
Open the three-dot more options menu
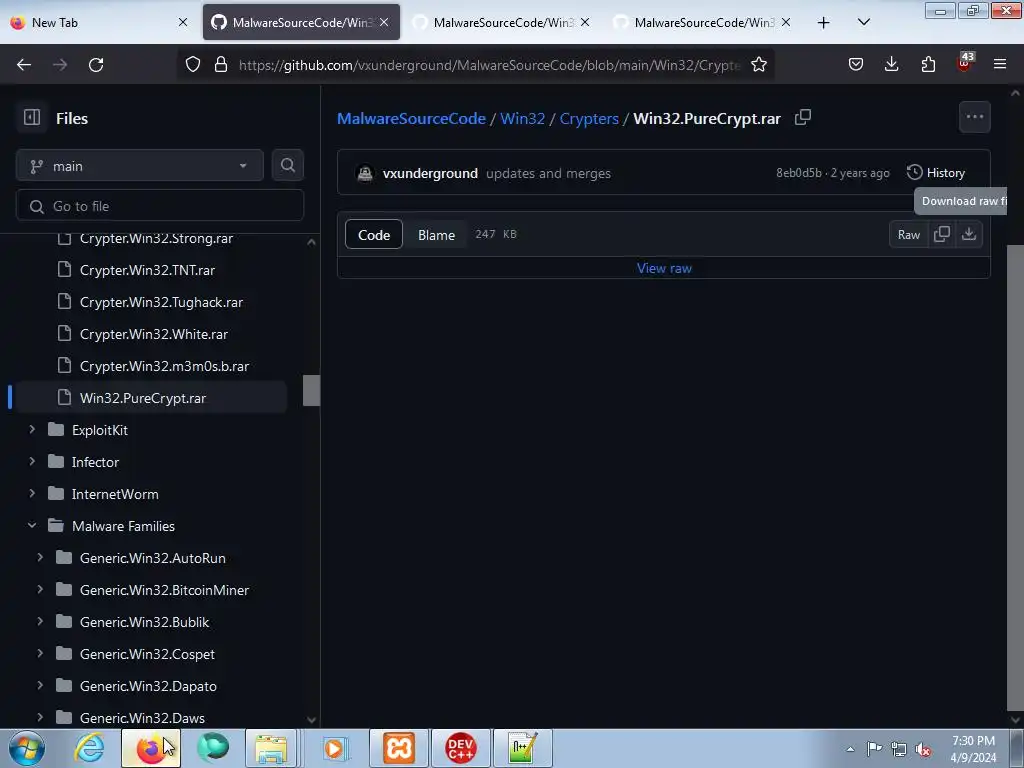[x=974, y=118]
